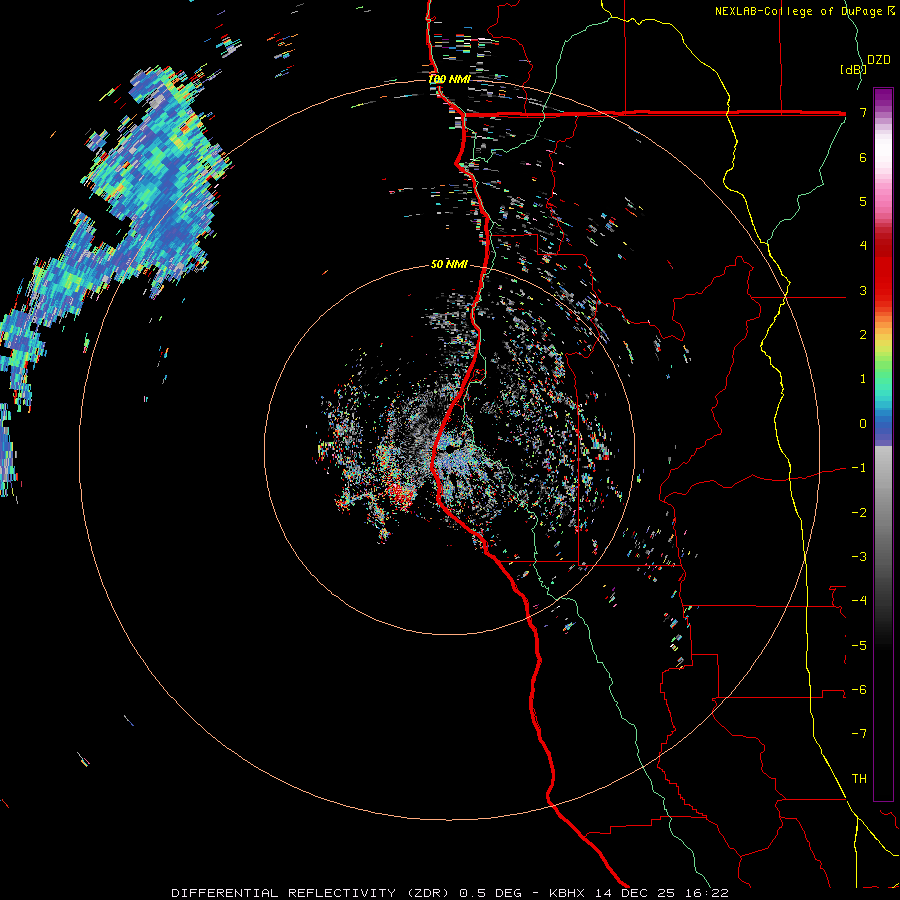The width and height of the screenshot is (900, 900).
Task: Click the -3 value on color scale
Action: pyautogui.click(x=859, y=557)
